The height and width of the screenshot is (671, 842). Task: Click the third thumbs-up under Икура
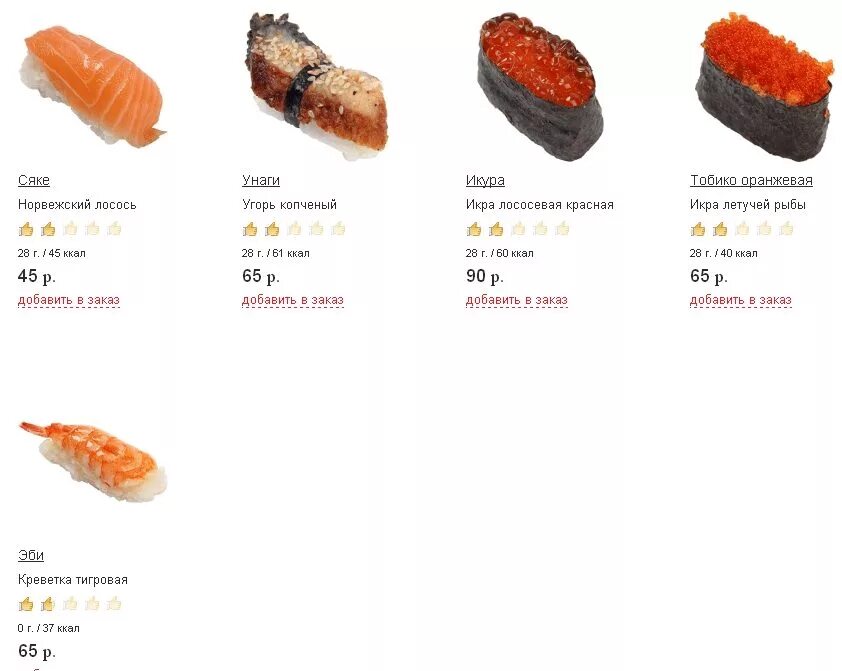(x=518, y=229)
